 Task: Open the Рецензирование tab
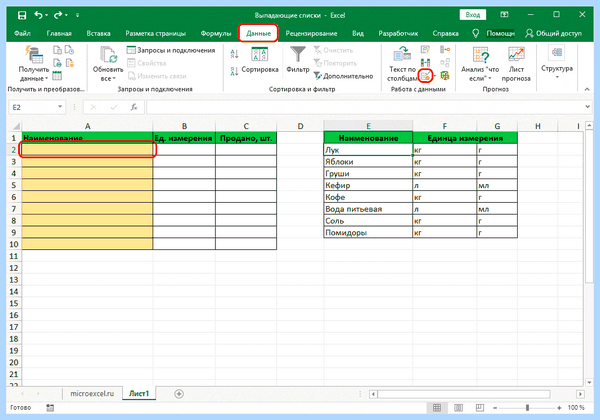point(311,33)
